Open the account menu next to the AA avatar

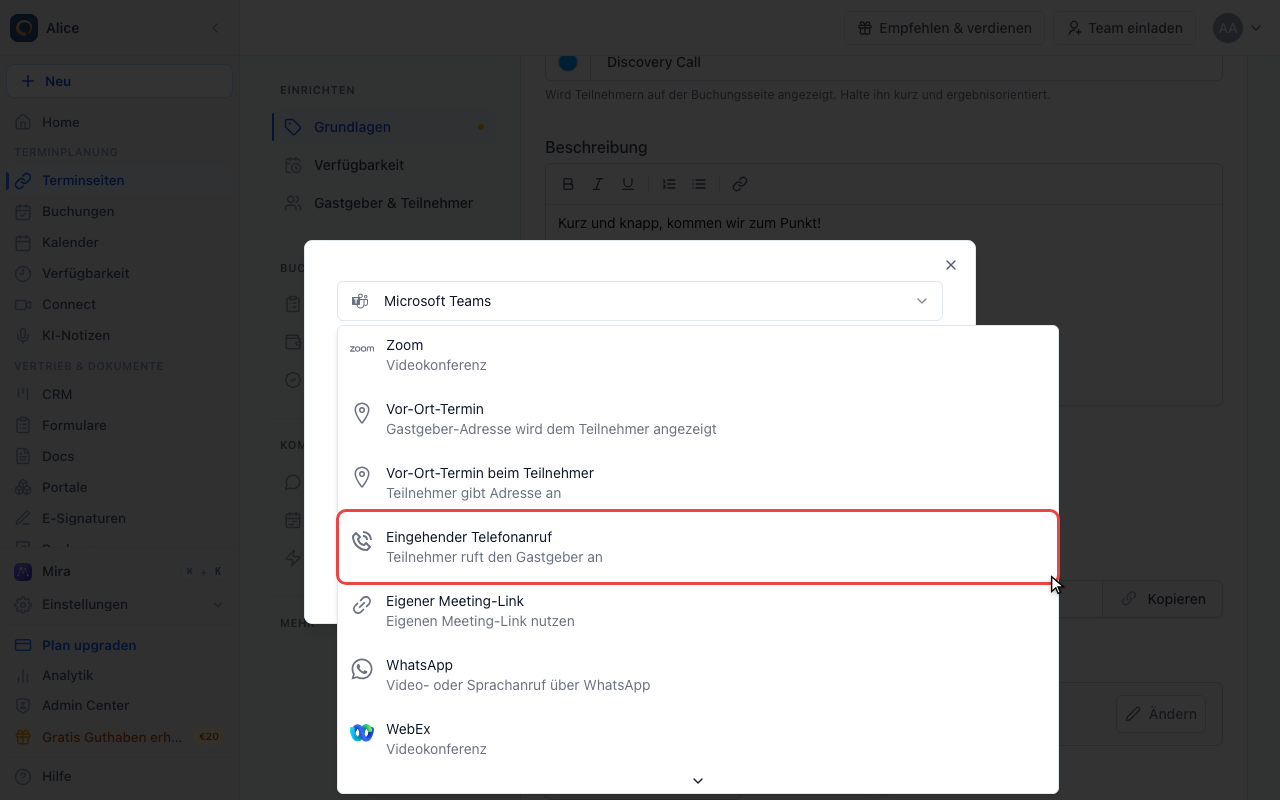pyautogui.click(x=1256, y=28)
